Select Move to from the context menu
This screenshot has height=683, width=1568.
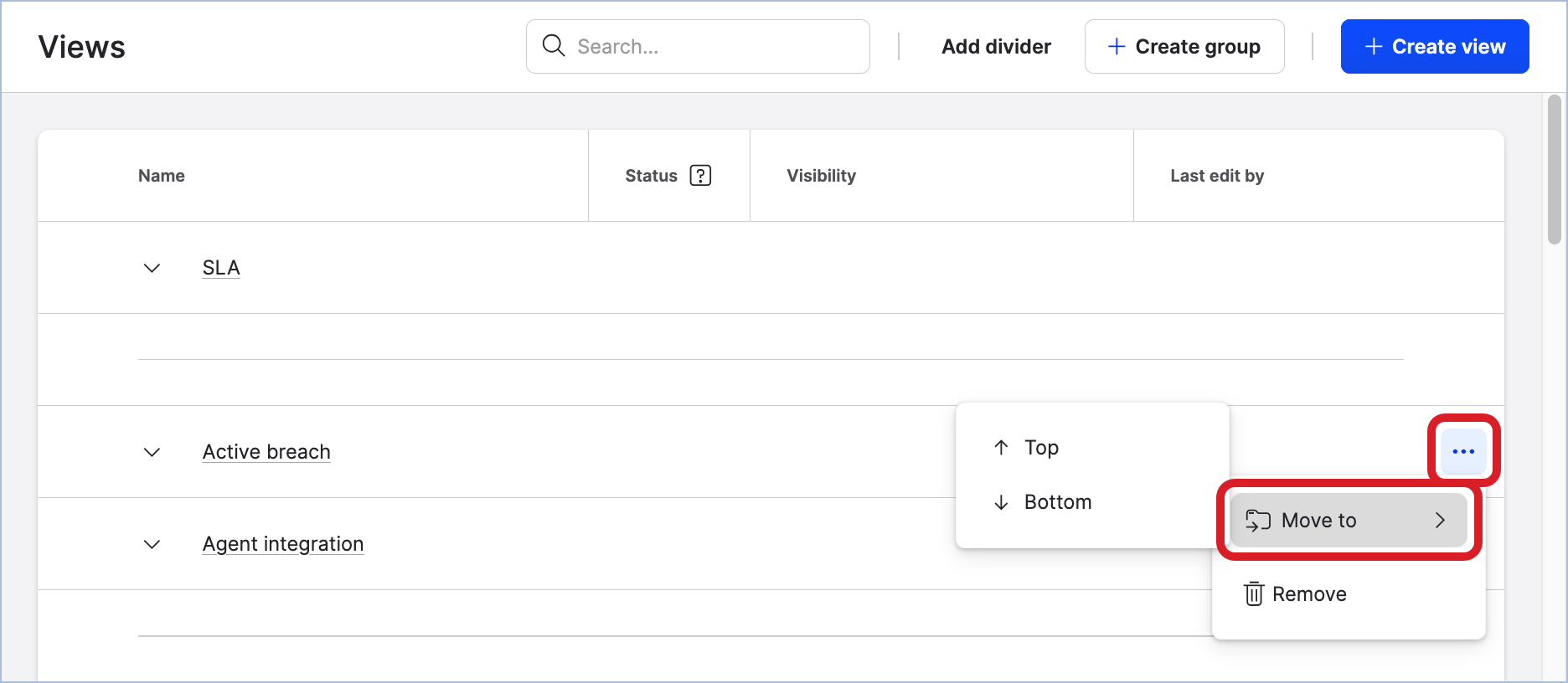[x=1320, y=520]
